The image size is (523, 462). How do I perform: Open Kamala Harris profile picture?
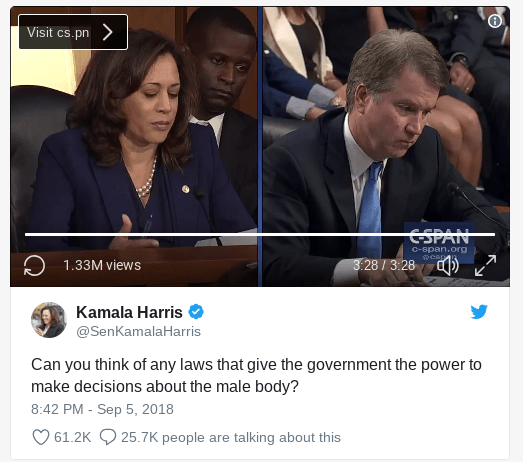tap(49, 320)
